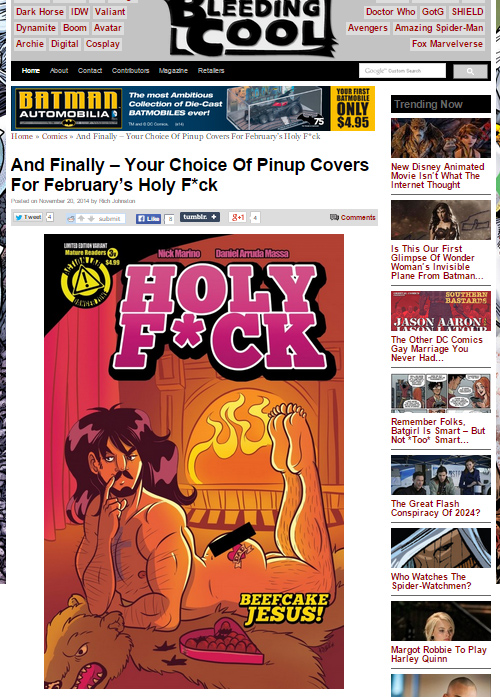Click the Google +1 button
This screenshot has height=697, width=500.
[x=237, y=217]
